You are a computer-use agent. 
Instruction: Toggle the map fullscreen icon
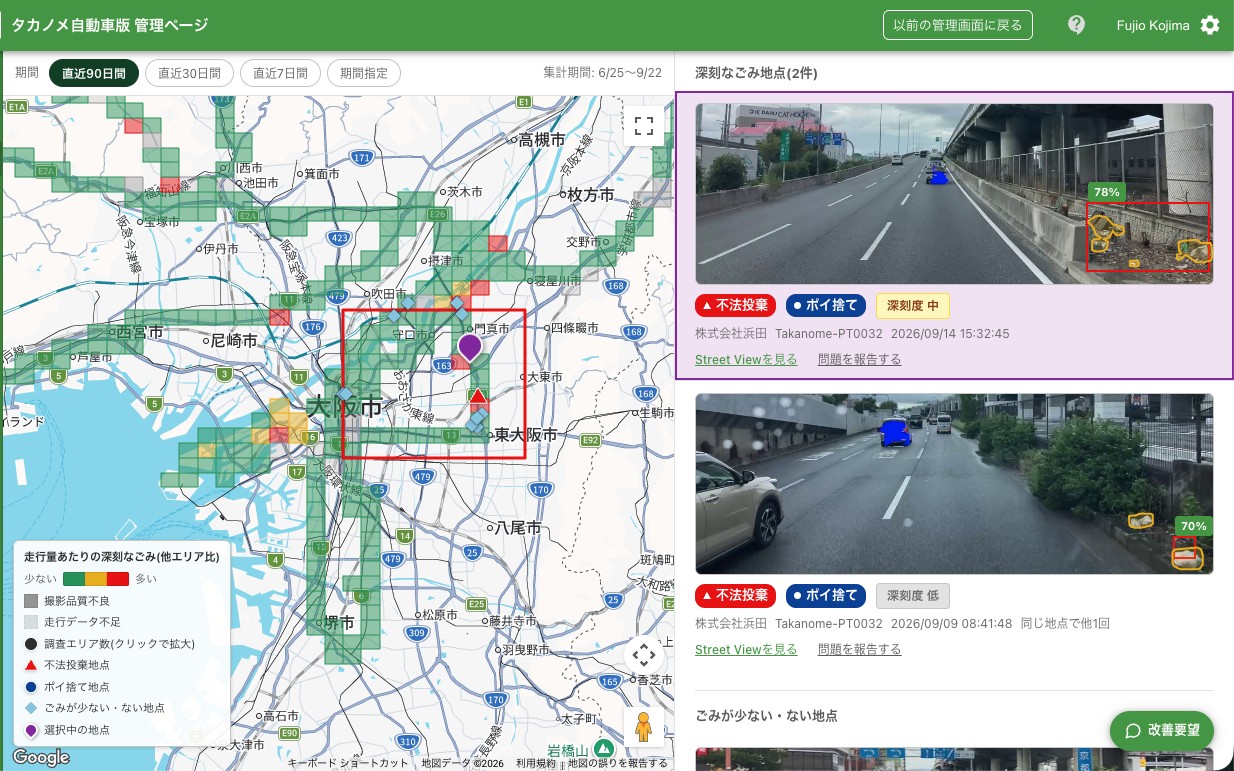pyautogui.click(x=644, y=125)
